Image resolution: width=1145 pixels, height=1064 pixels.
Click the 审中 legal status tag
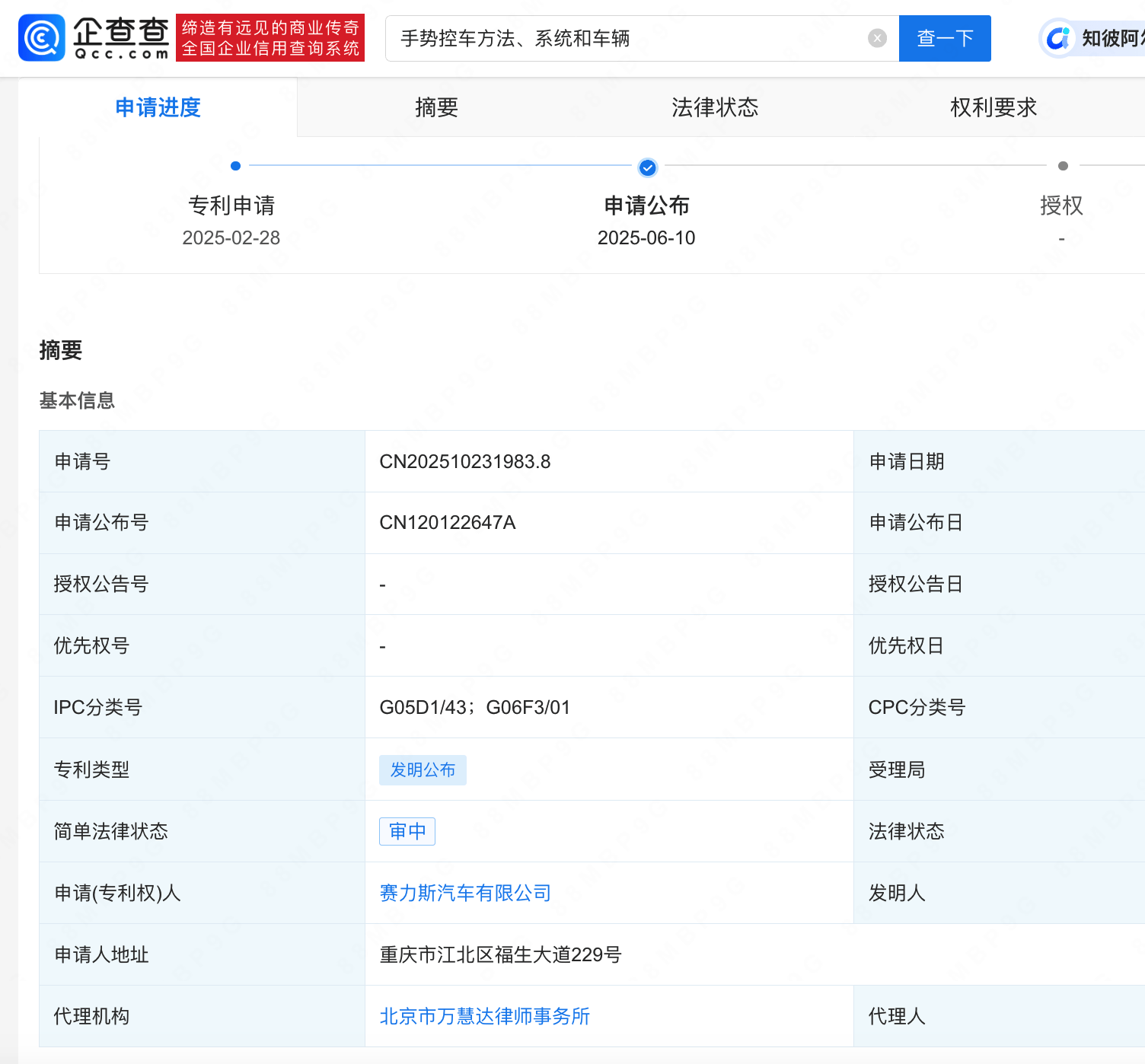pyautogui.click(x=407, y=831)
